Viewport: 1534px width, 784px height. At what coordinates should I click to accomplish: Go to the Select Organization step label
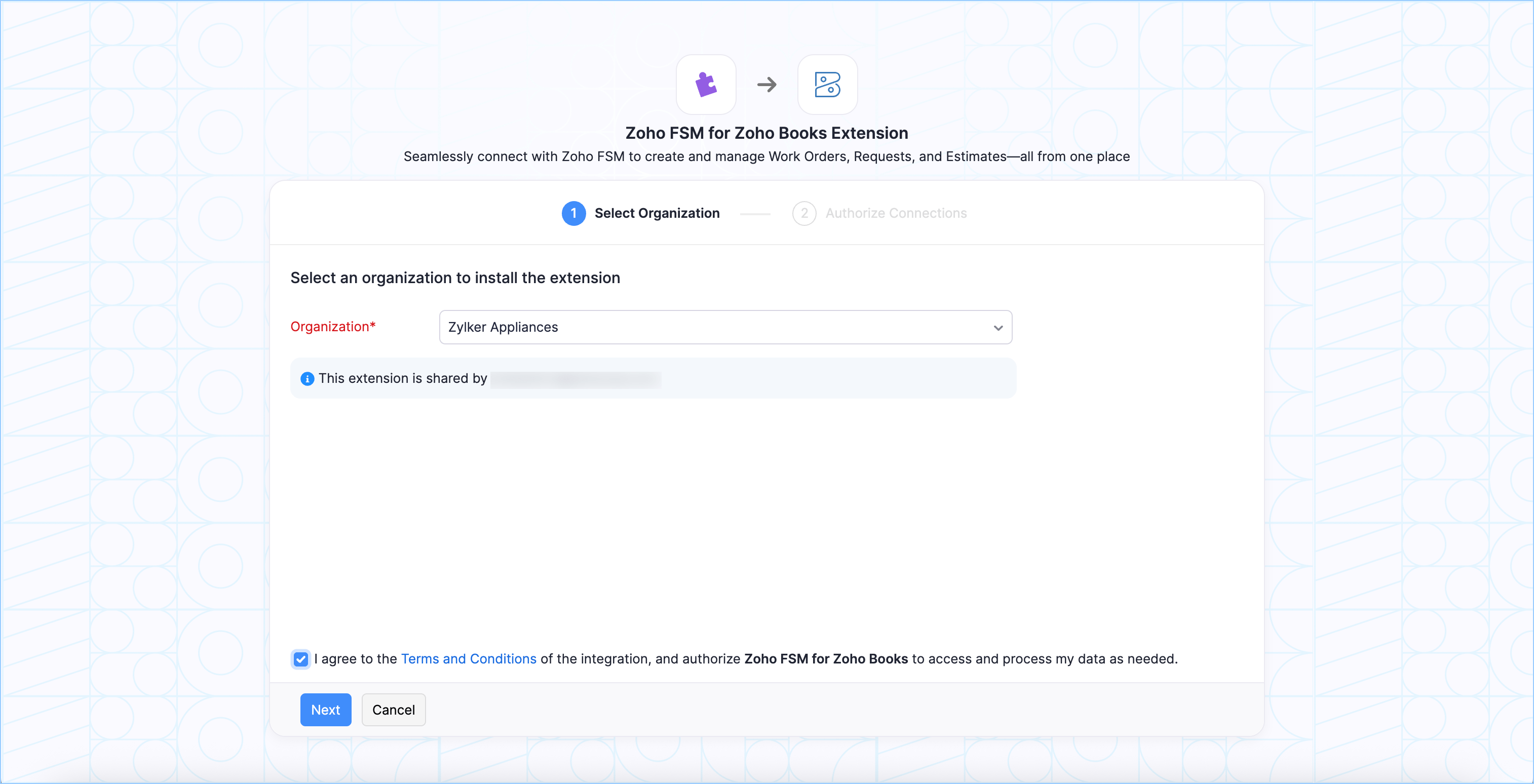click(657, 213)
